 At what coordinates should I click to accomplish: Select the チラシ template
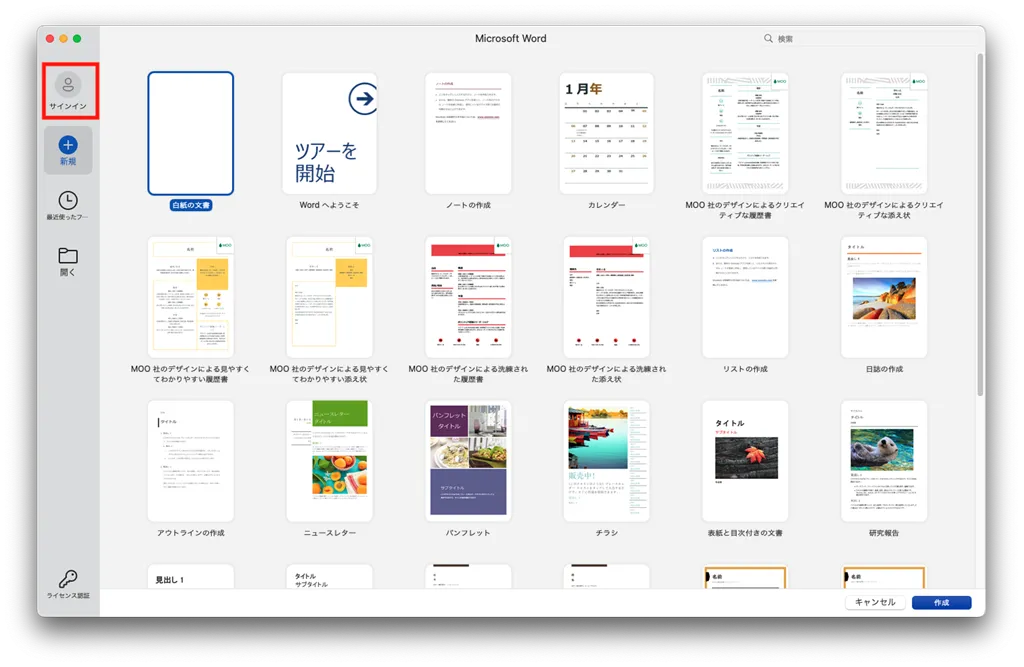(x=607, y=461)
